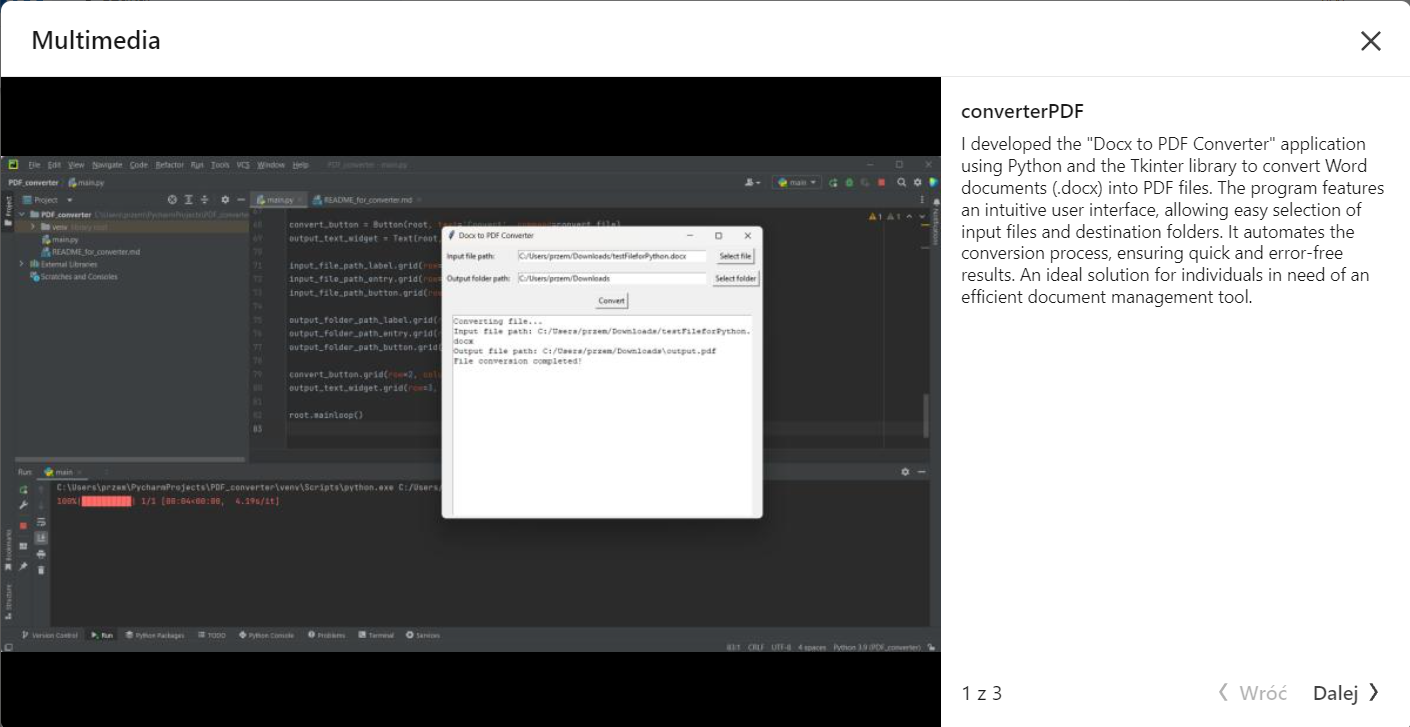Viewport: 1410px width, 727px height.
Task: Click the Output folder path field
Action: tap(611, 279)
